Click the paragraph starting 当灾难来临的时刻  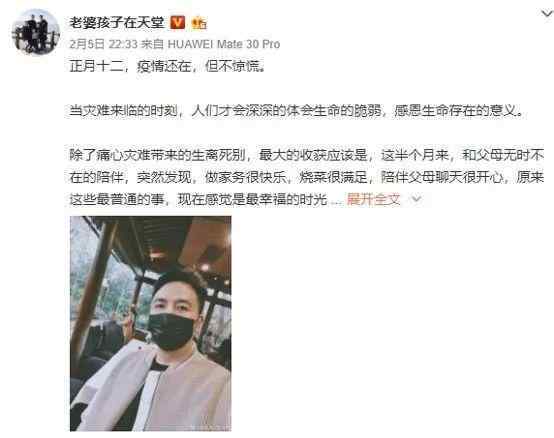click(296, 111)
